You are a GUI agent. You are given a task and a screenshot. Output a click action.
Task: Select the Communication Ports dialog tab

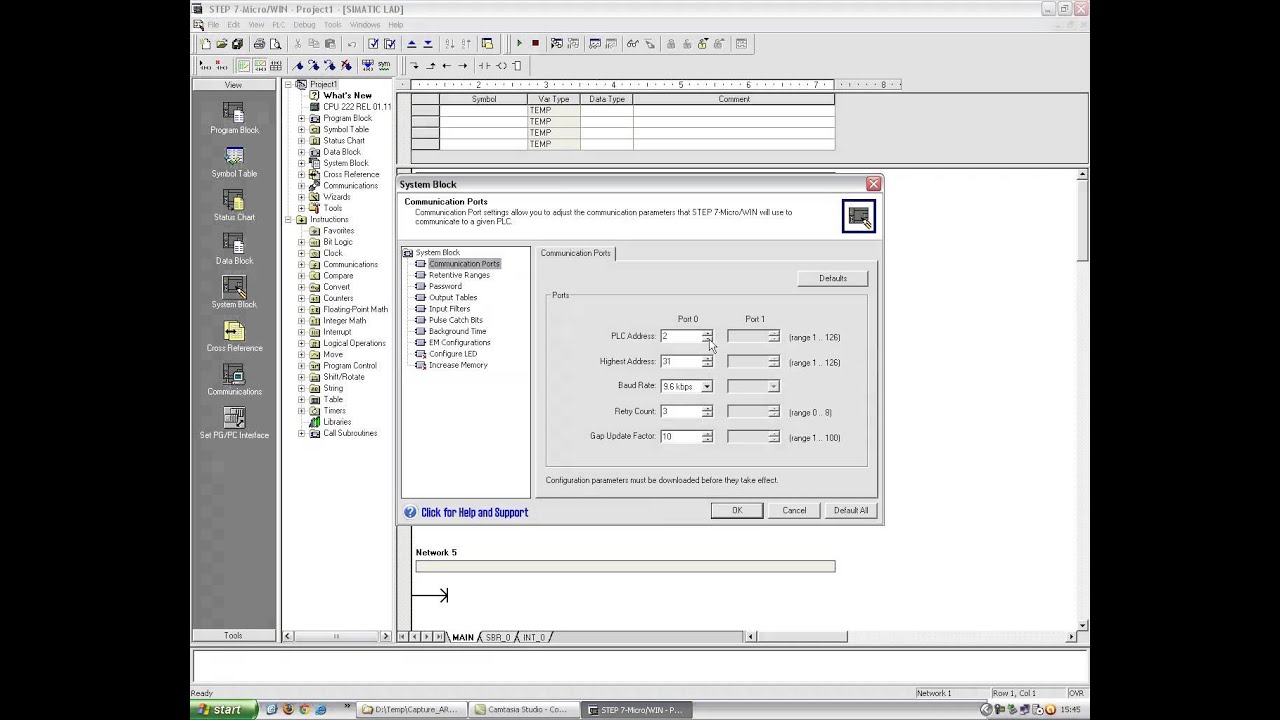(x=575, y=253)
